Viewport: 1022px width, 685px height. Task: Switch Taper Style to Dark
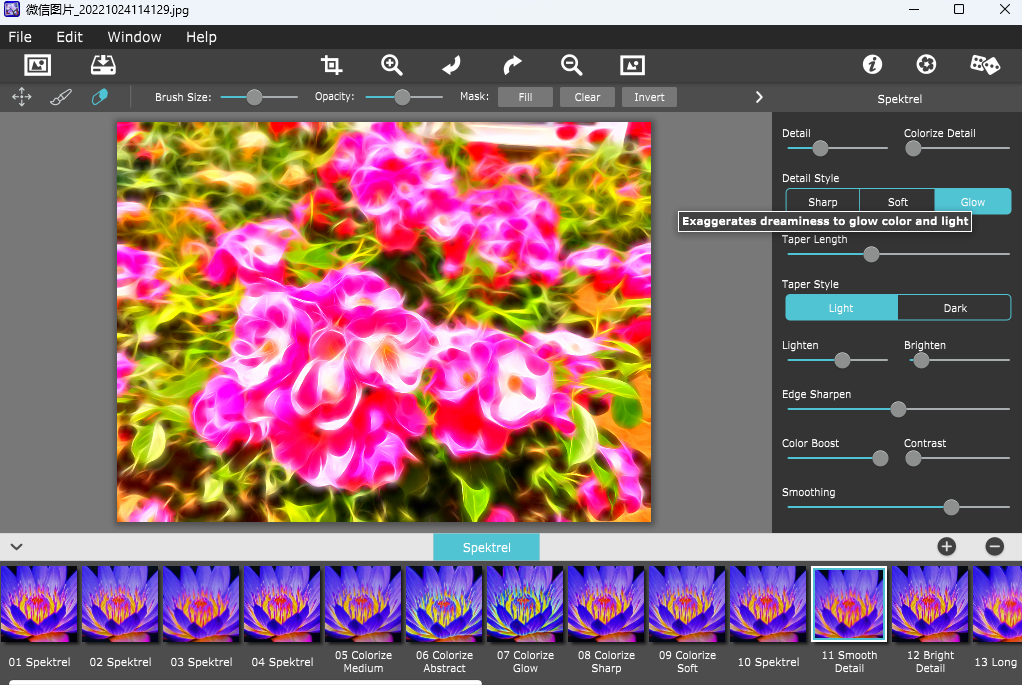tap(954, 308)
